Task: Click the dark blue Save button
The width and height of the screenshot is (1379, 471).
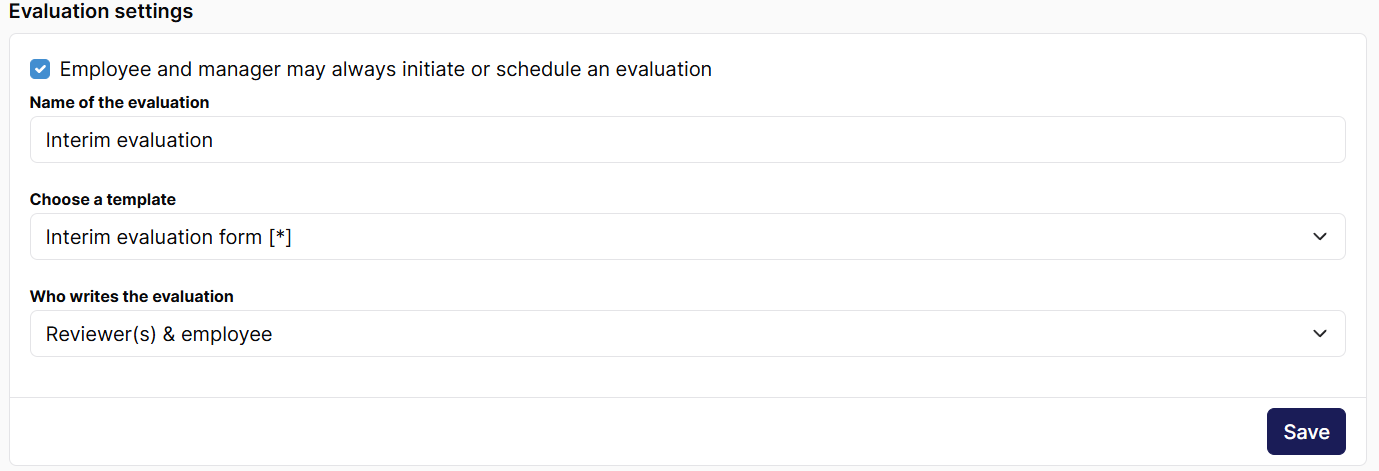Action: [1306, 431]
